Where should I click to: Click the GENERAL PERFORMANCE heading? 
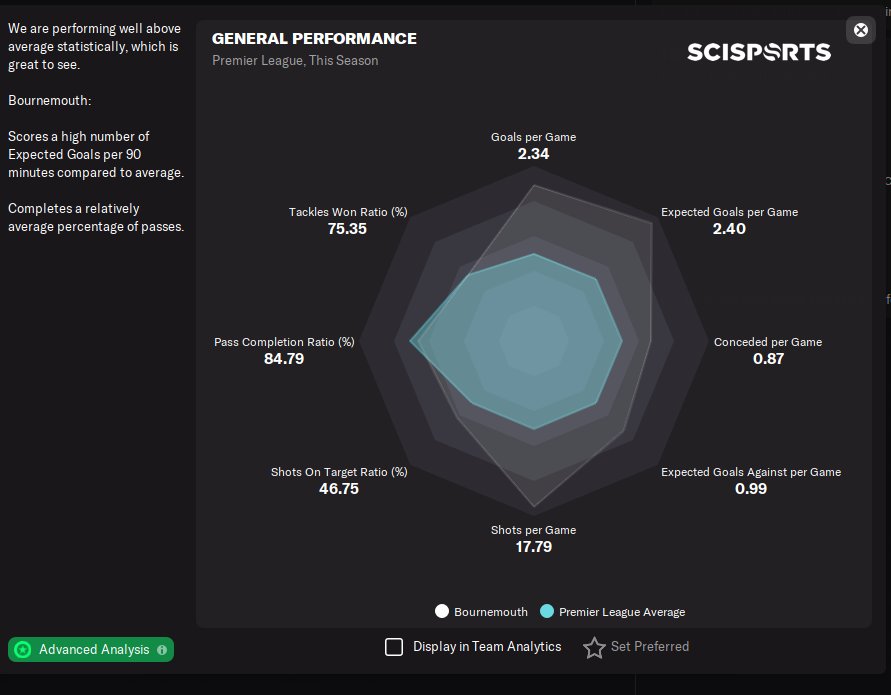click(314, 39)
